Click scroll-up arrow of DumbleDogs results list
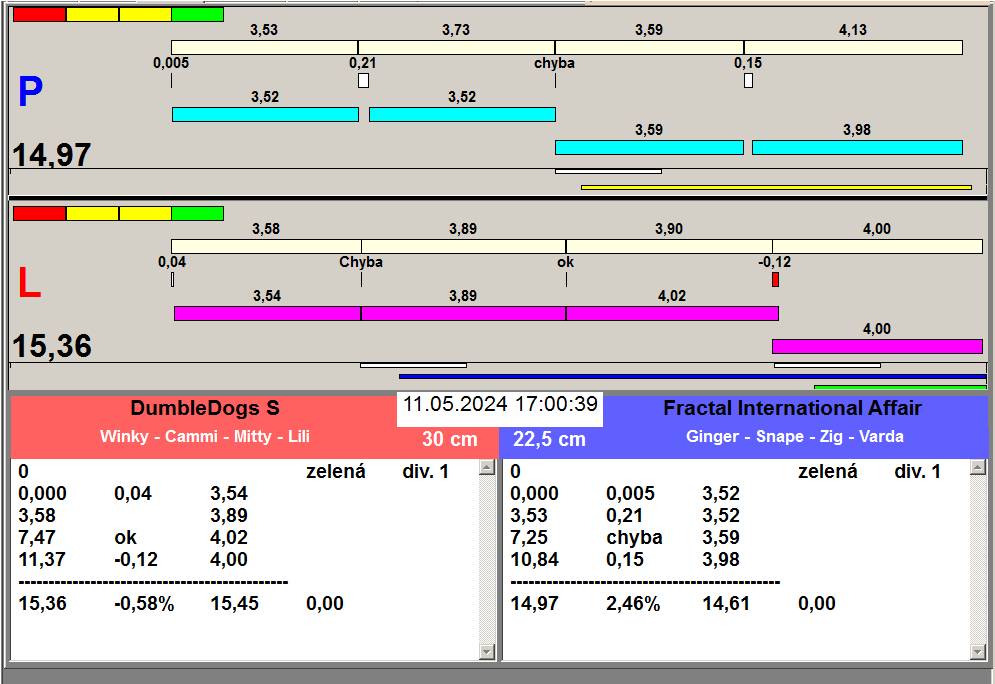Image resolution: width=995 pixels, height=684 pixels. [487, 468]
